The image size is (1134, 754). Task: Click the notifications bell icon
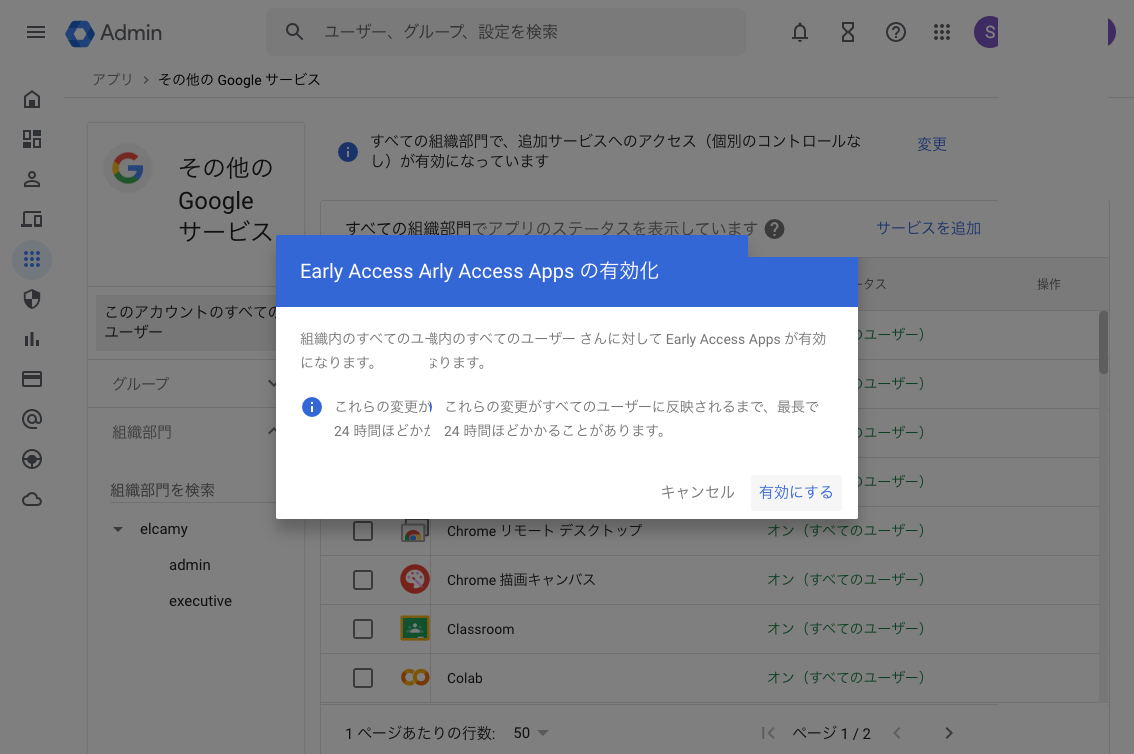pos(800,32)
